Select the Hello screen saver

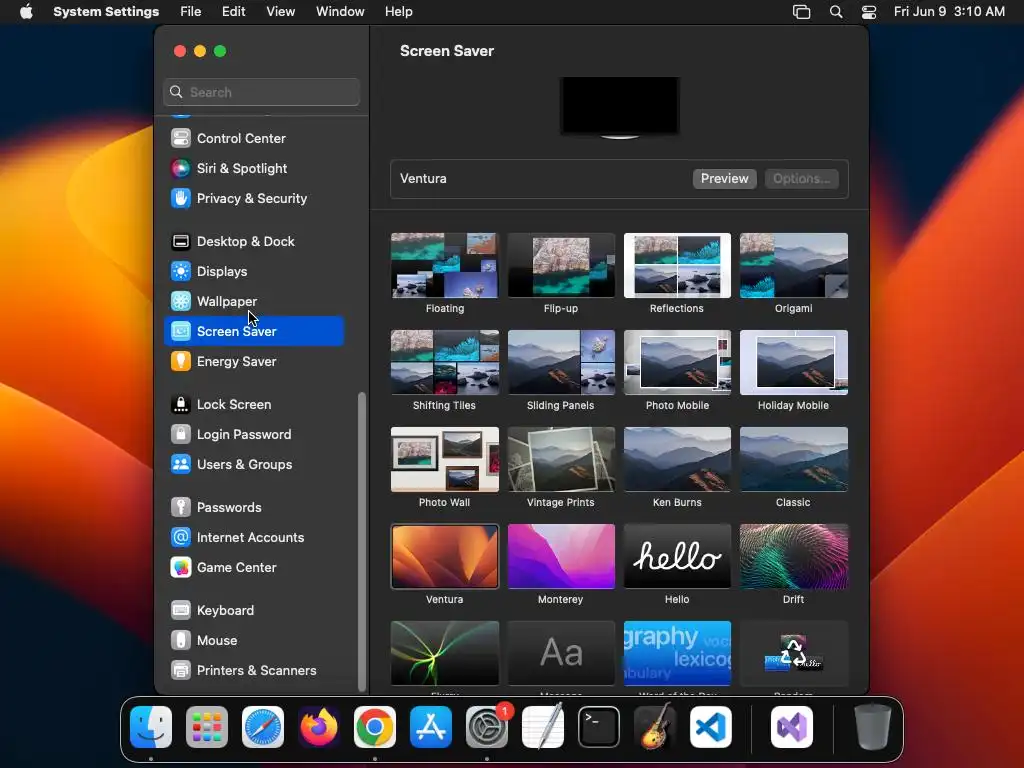(x=677, y=556)
